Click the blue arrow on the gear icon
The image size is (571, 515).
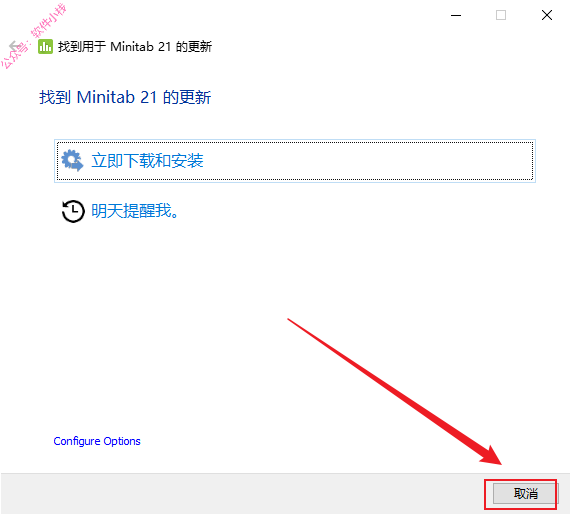point(76,166)
